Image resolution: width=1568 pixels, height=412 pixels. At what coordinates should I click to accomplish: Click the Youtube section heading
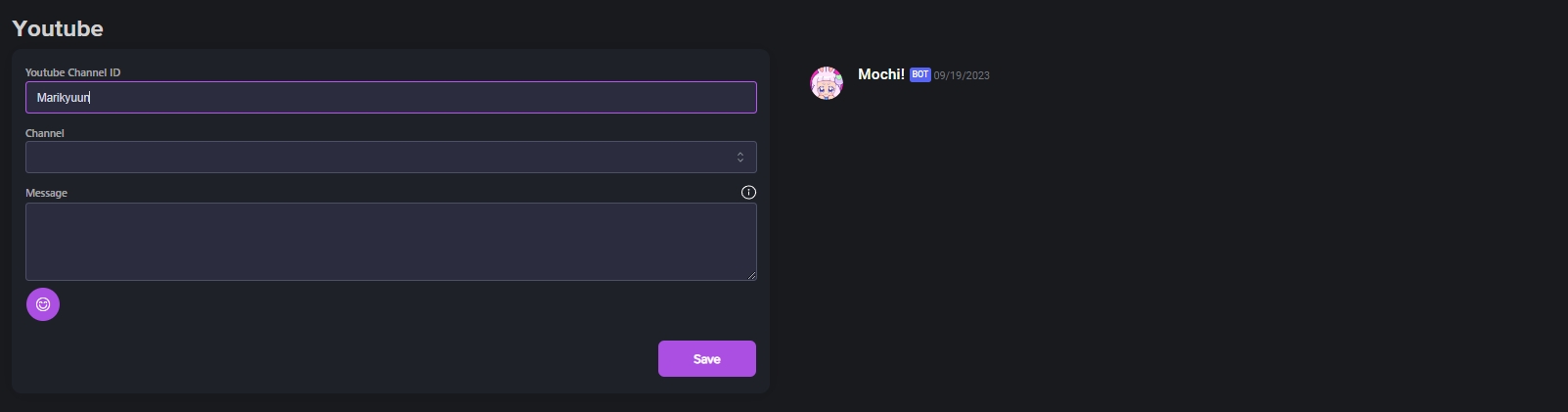click(x=58, y=28)
